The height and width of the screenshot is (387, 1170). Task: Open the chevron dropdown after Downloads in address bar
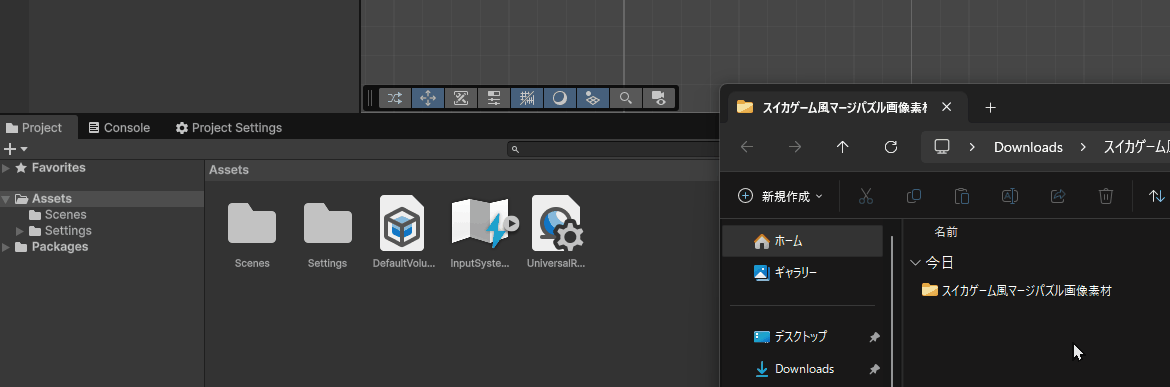coord(1083,147)
